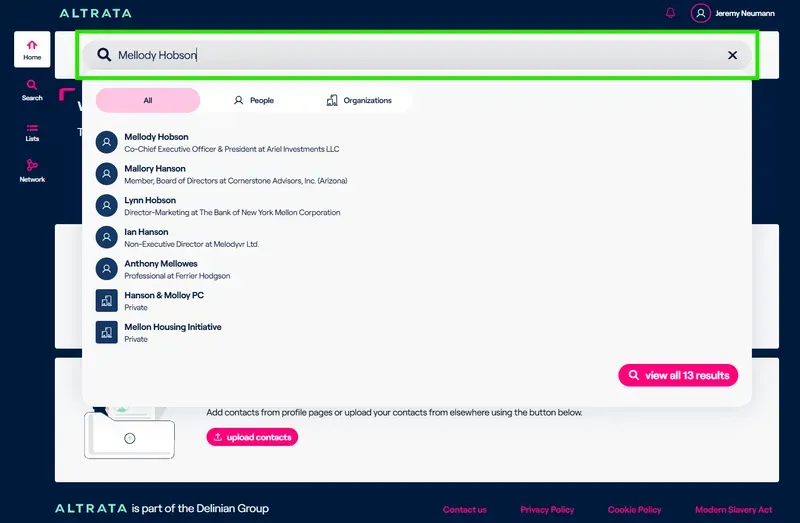Click Lynn Hobson's profile avatar icon
The image size is (800, 523).
pyautogui.click(x=107, y=206)
